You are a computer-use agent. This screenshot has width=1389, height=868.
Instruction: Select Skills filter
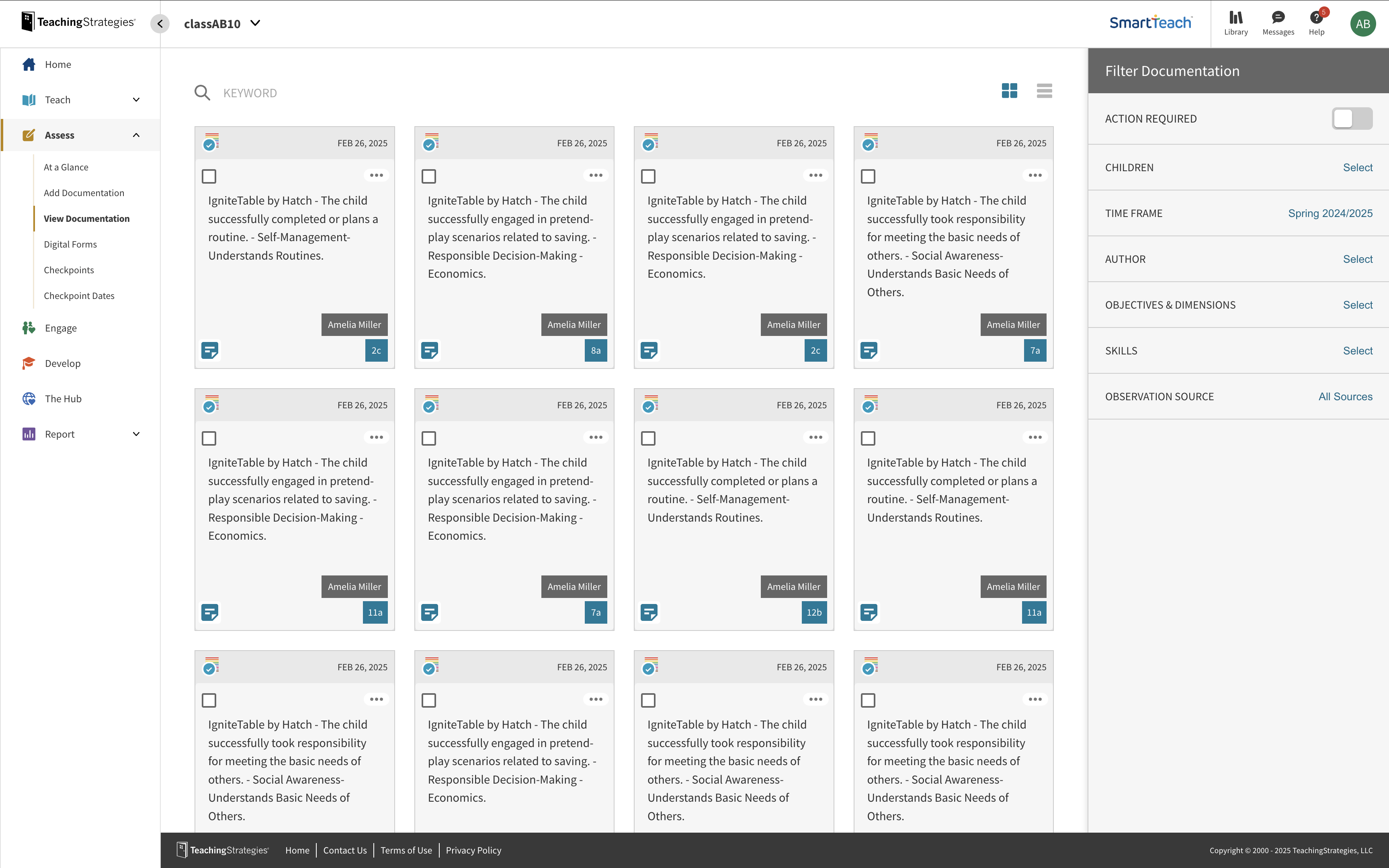pos(1357,351)
